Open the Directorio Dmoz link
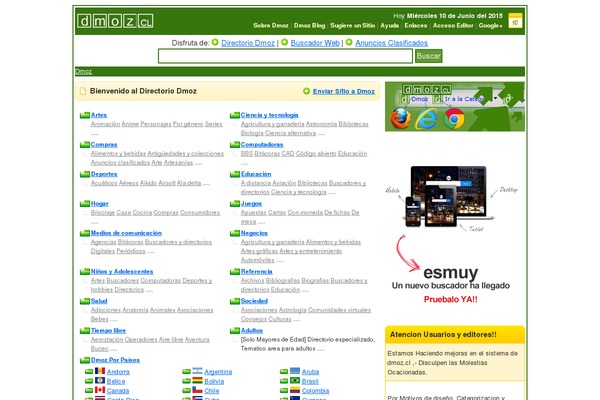The image size is (600, 400). coord(248,43)
